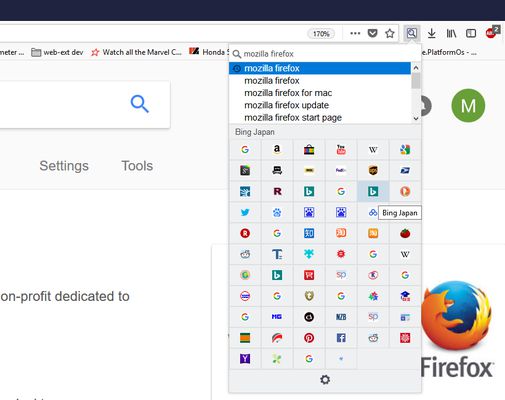Viewport: 505px width, 400px height.
Task: Click the dark maroon R engine icon
Action: click(277, 191)
